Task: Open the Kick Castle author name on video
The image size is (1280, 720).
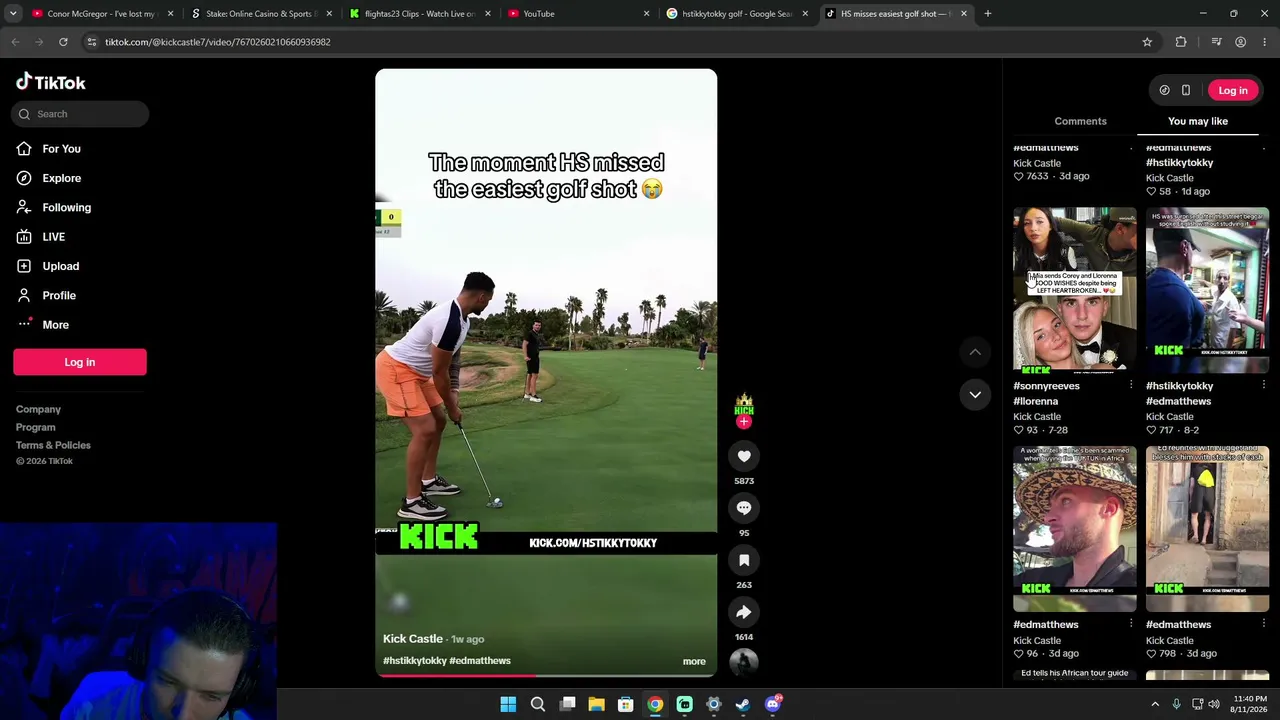Action: (x=412, y=639)
